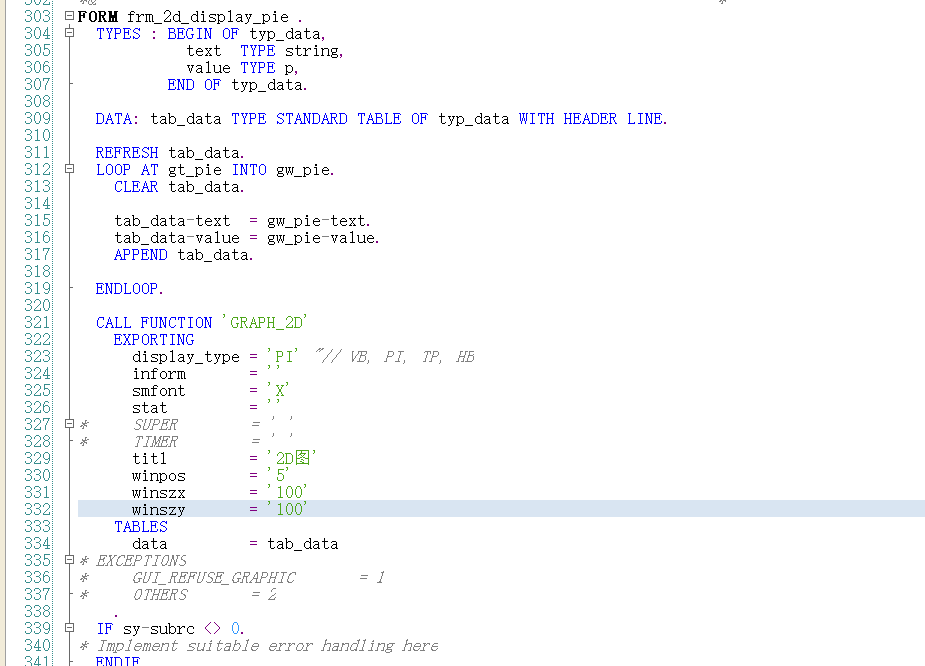Click the sy-subrc variable
The width and height of the screenshot is (925, 666).
(x=159, y=629)
